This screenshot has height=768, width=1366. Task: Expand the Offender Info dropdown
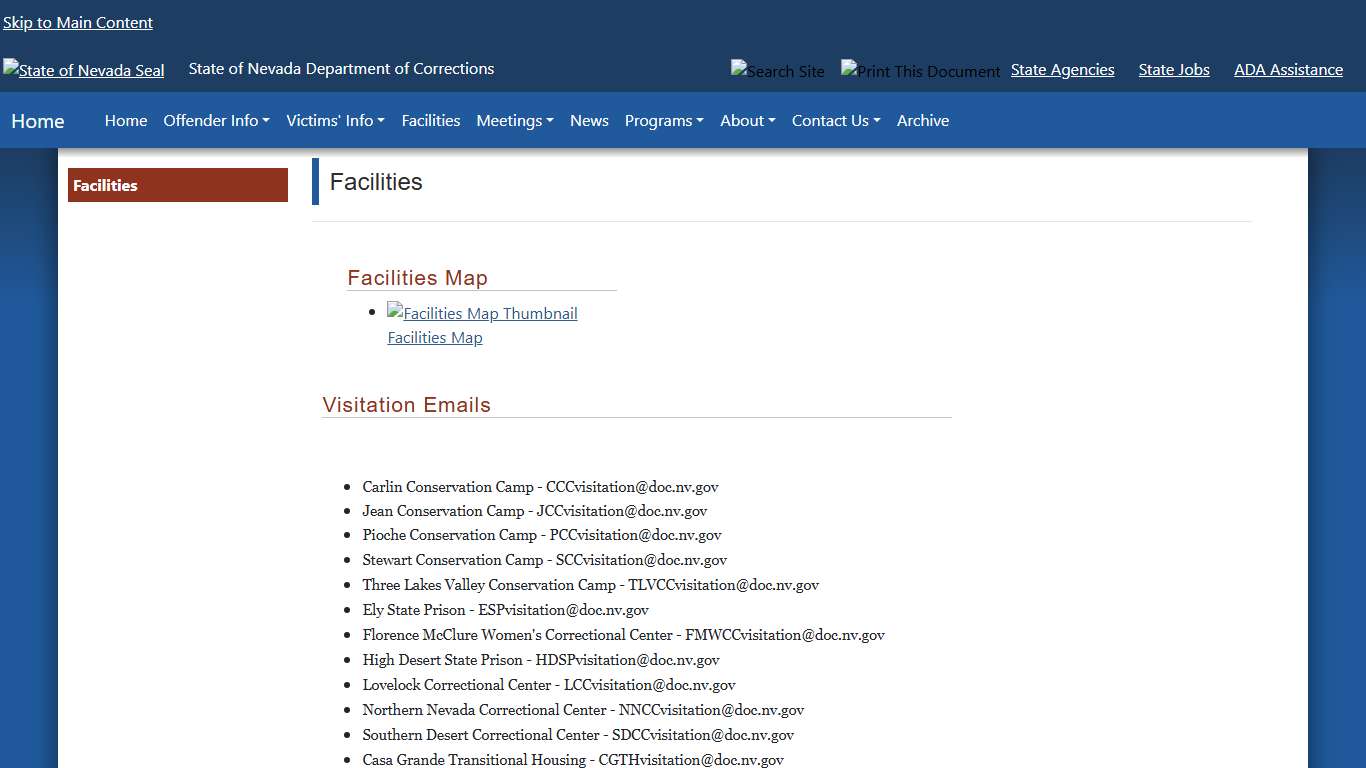coord(216,120)
